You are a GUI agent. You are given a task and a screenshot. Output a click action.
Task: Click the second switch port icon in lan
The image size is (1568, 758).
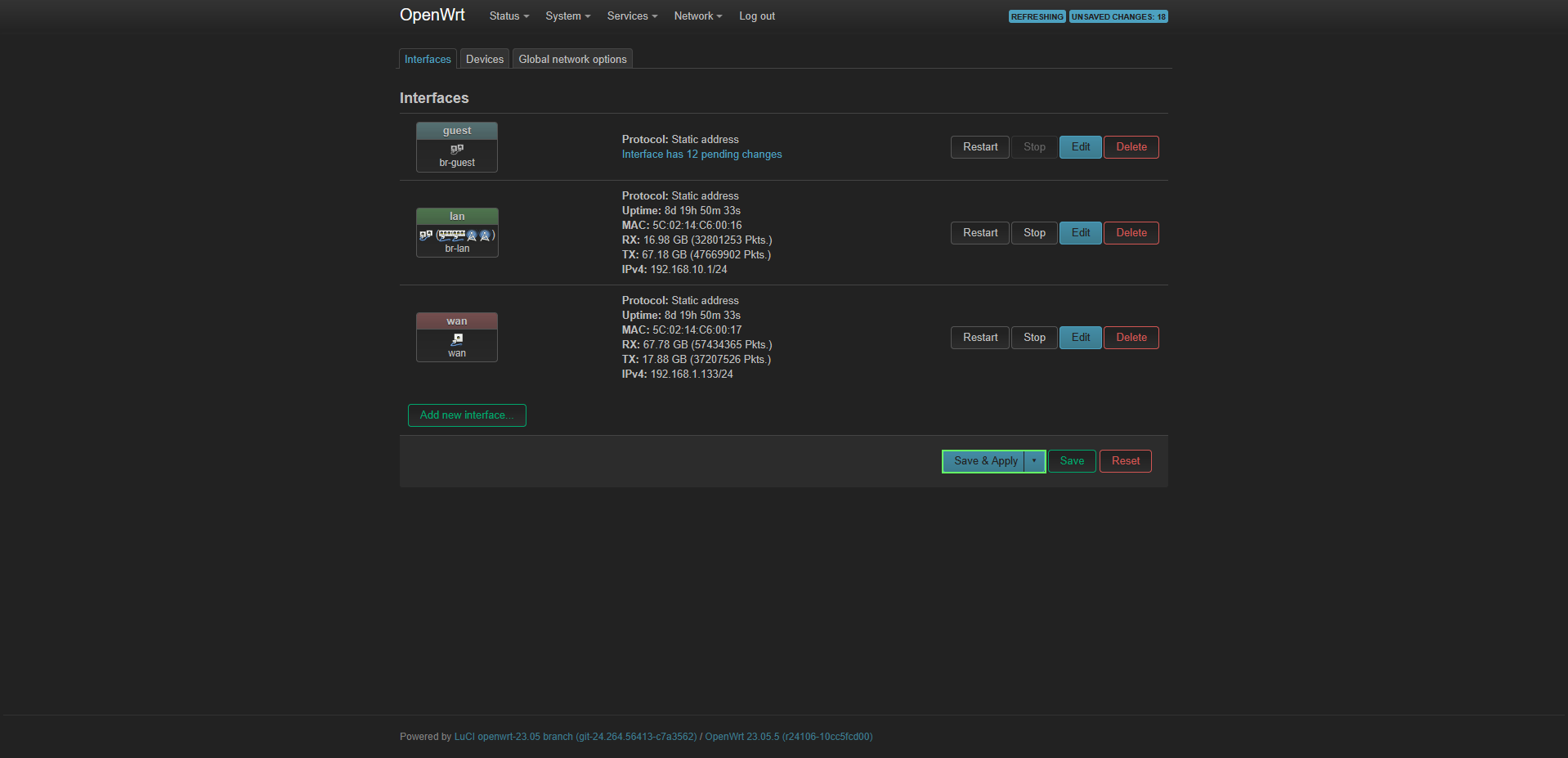point(459,235)
